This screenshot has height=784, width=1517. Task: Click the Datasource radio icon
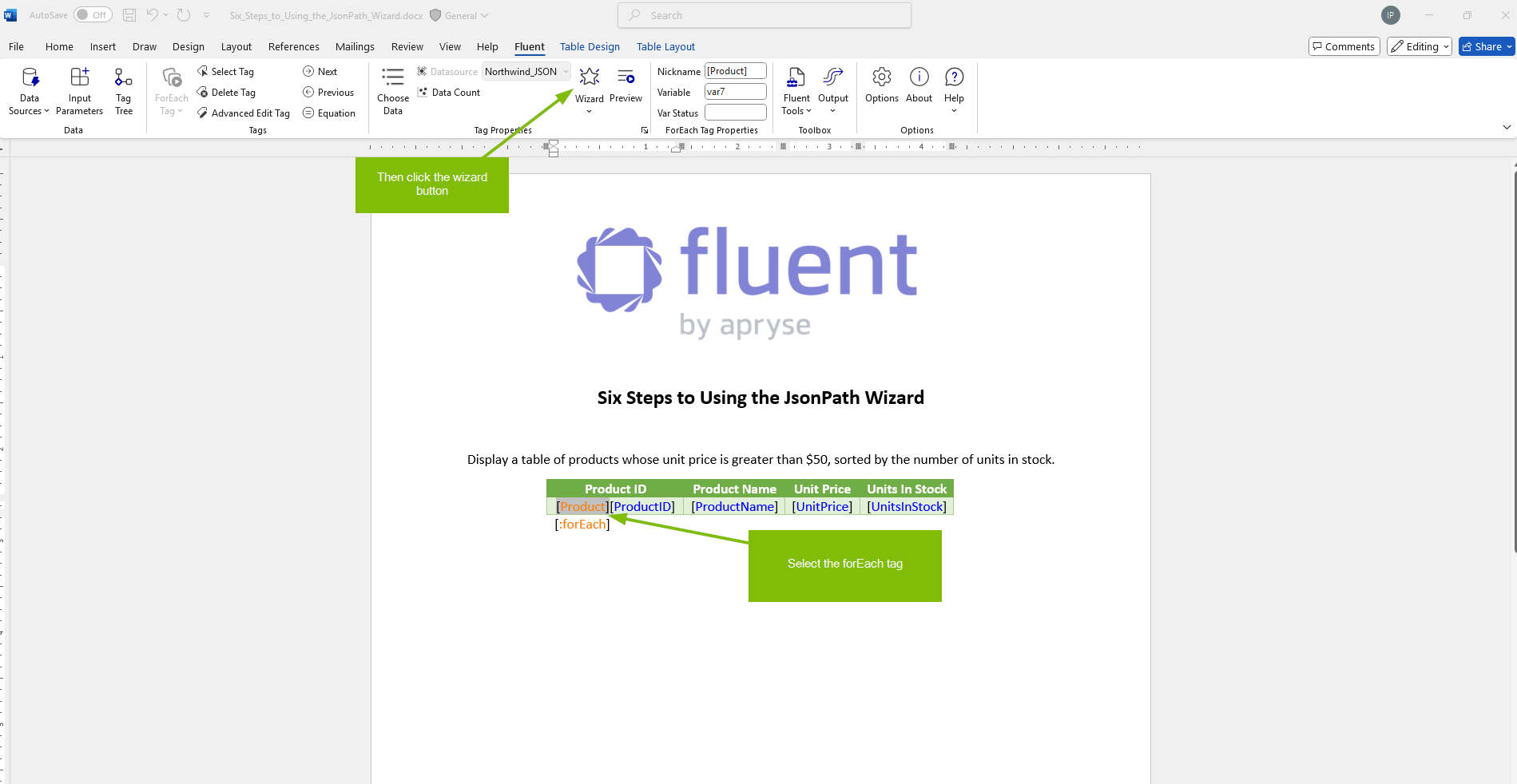click(422, 72)
